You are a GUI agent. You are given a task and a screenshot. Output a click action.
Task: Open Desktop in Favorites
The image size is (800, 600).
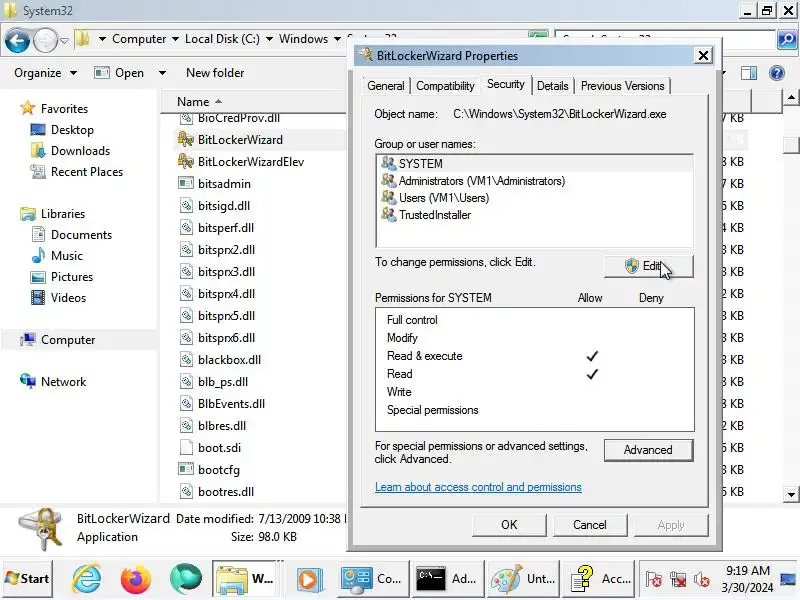pos(72,130)
